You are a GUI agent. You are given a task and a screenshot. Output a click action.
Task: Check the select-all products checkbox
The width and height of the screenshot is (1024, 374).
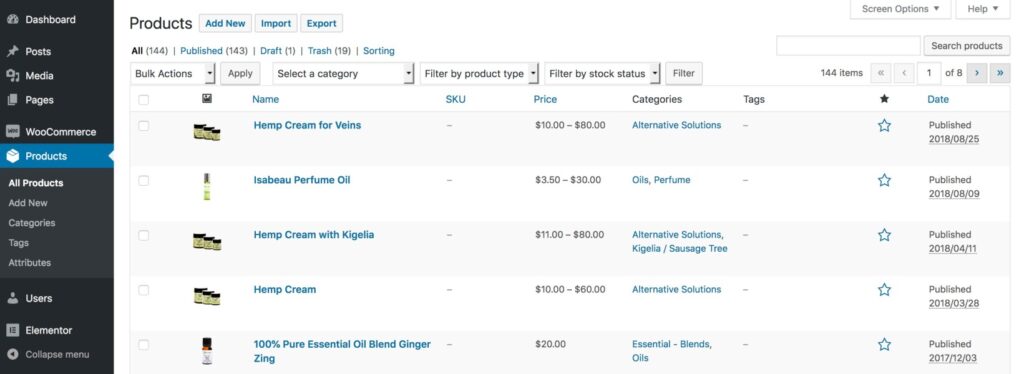point(144,99)
